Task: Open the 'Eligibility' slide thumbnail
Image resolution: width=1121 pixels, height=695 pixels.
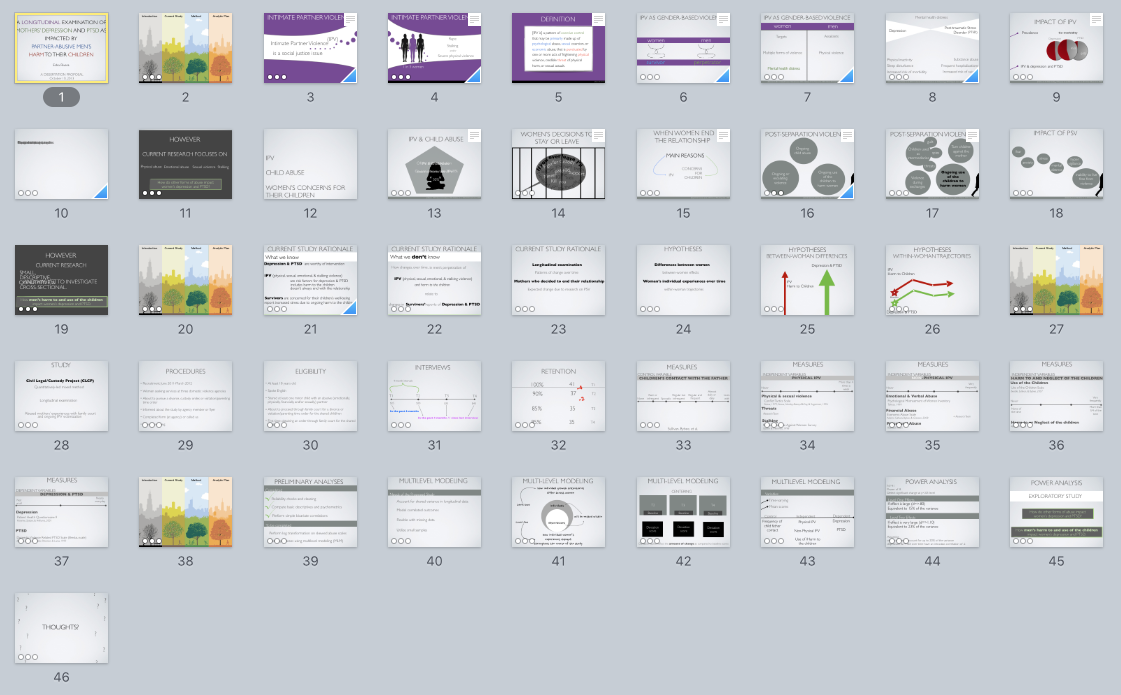Action: pos(310,396)
